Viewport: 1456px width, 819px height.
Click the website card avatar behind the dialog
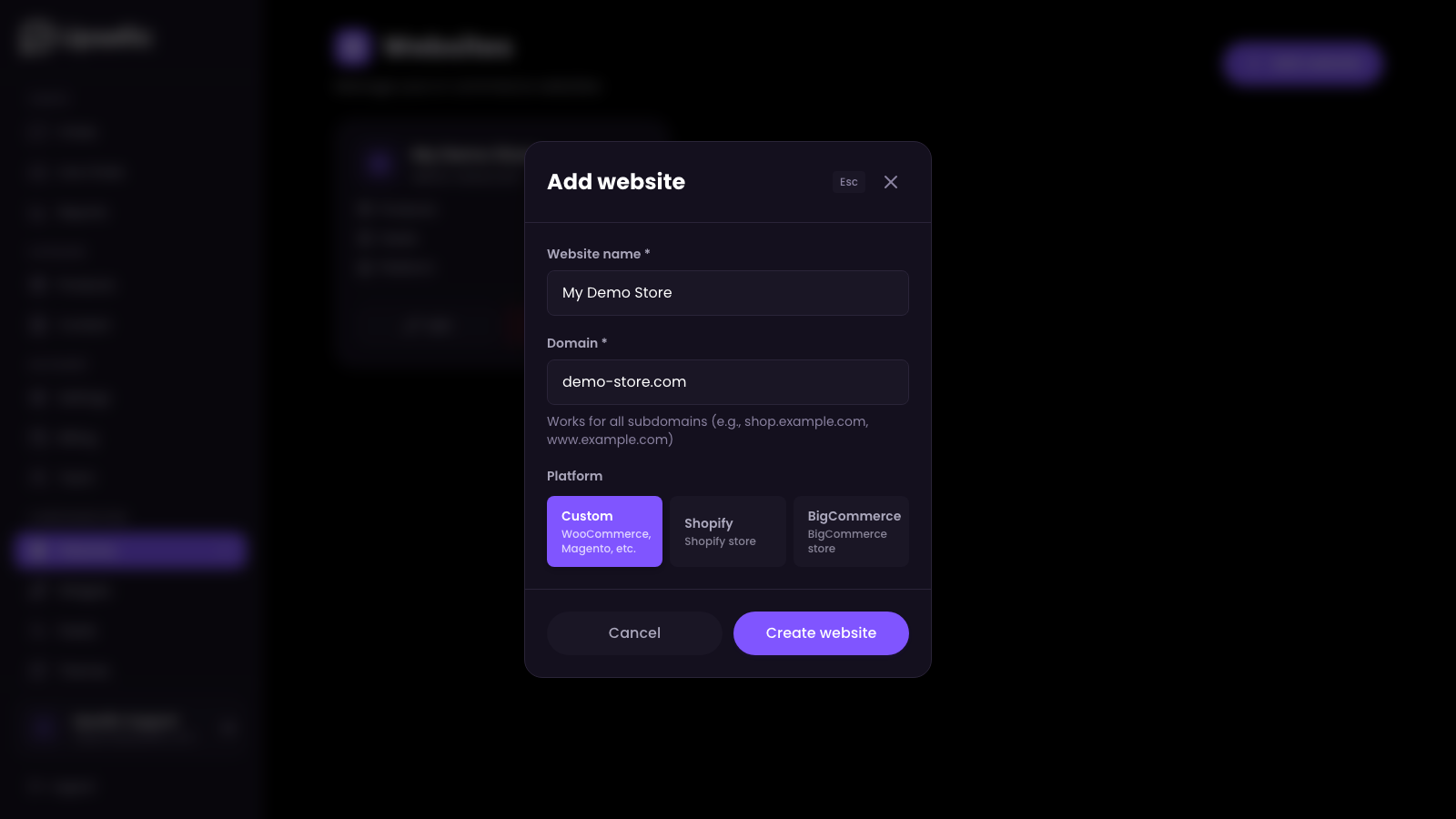point(378,164)
